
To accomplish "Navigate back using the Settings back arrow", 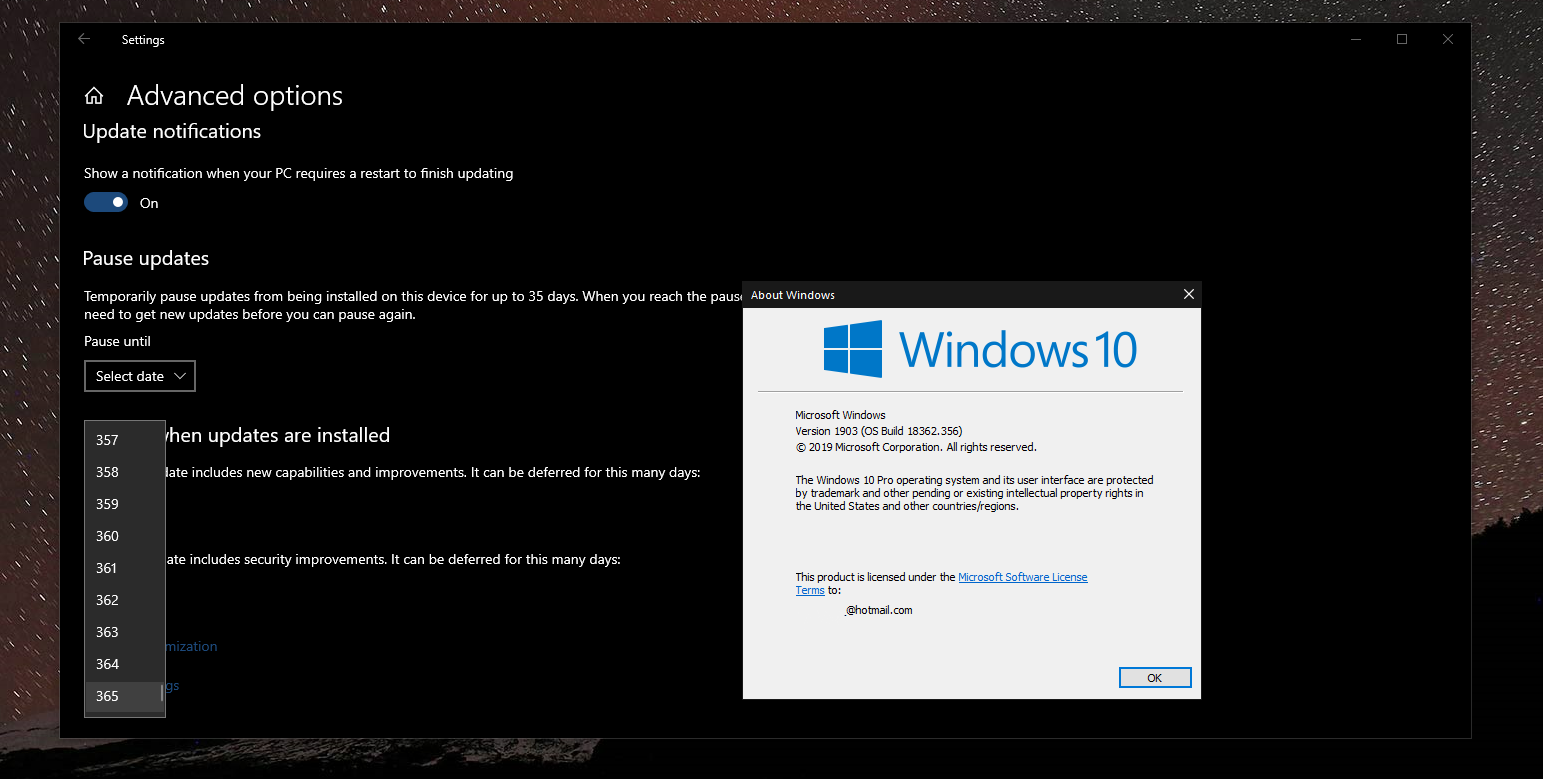I will 84,39.
